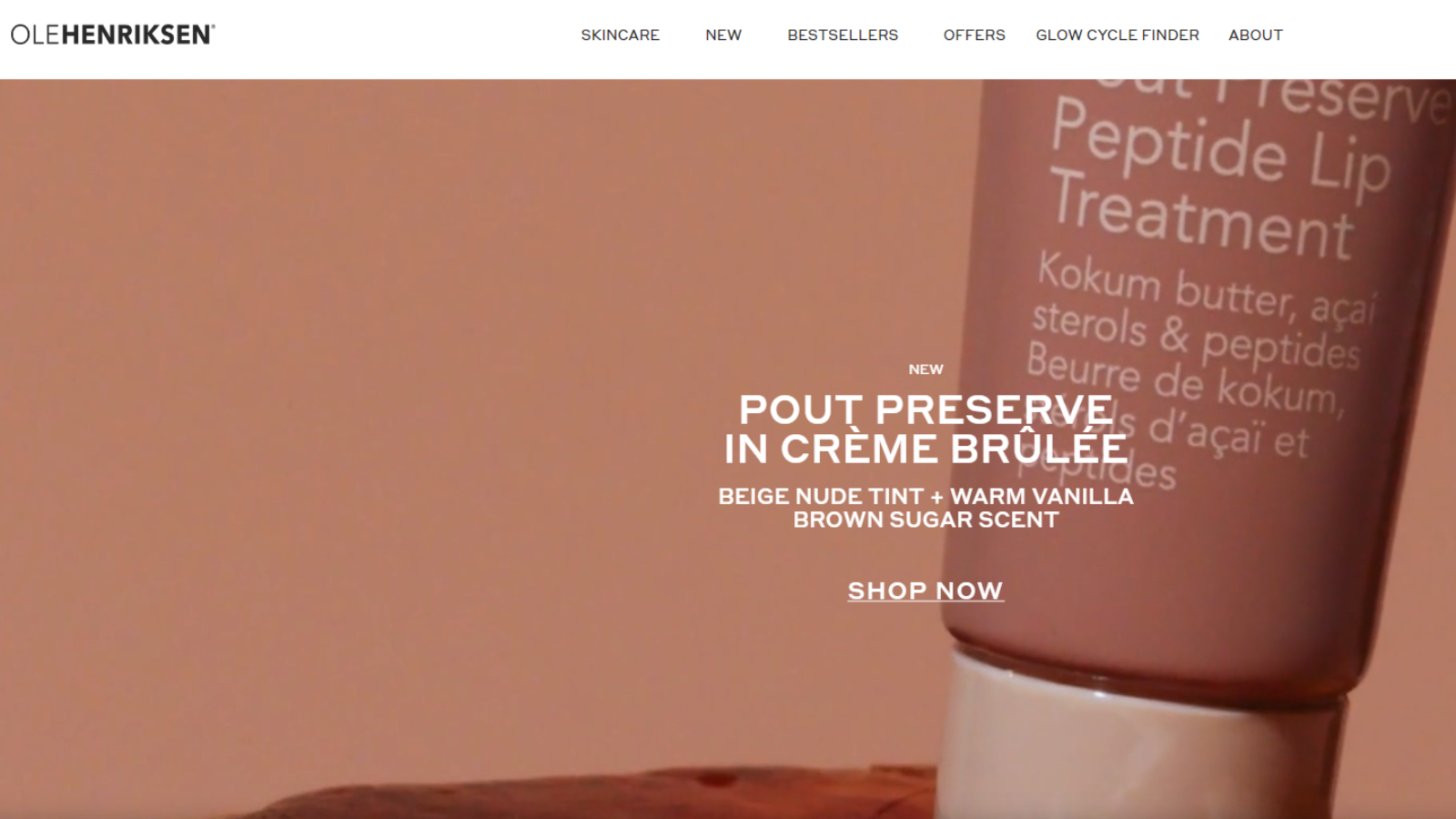Open the GLOW CYCLE FINDER page
The width and height of the screenshot is (1456, 819).
pyautogui.click(x=1117, y=35)
